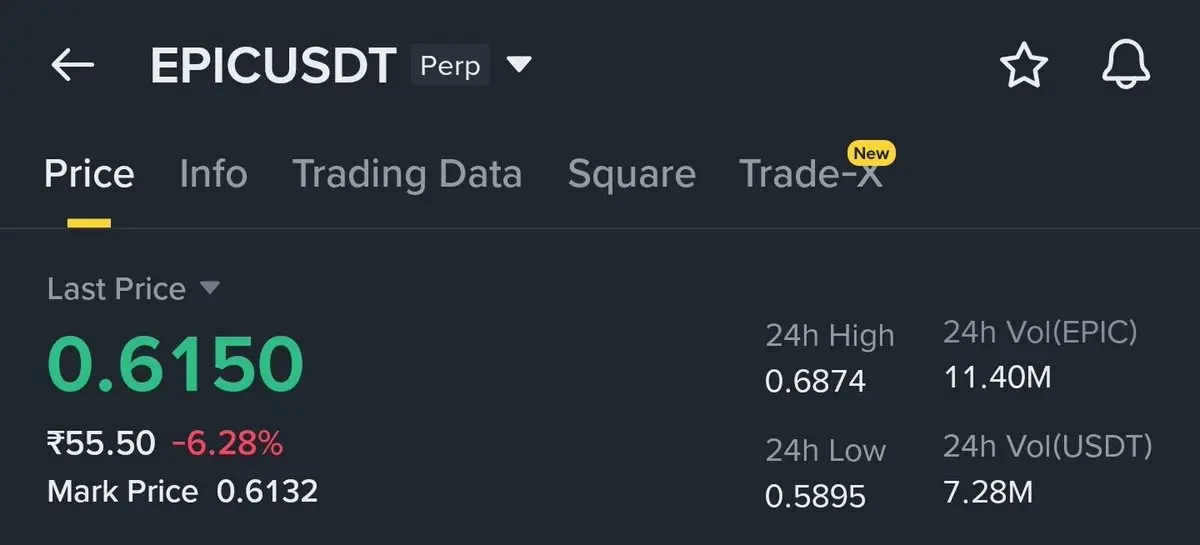
Task: Select the Price tab
Action: tap(89, 174)
